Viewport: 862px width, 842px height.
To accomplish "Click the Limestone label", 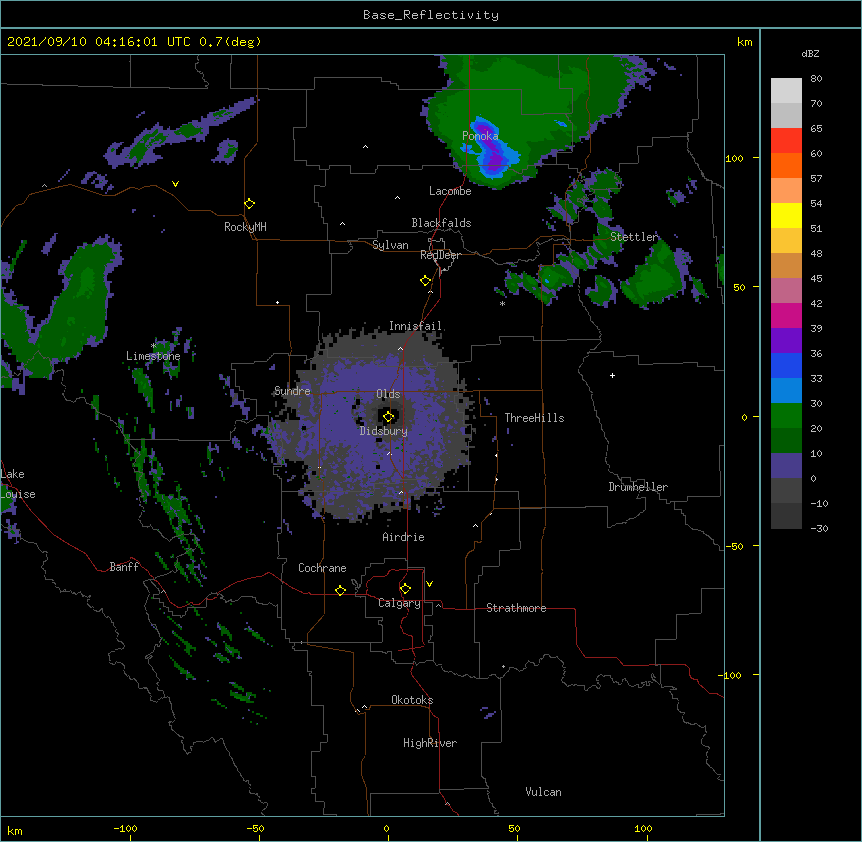I will (x=153, y=356).
